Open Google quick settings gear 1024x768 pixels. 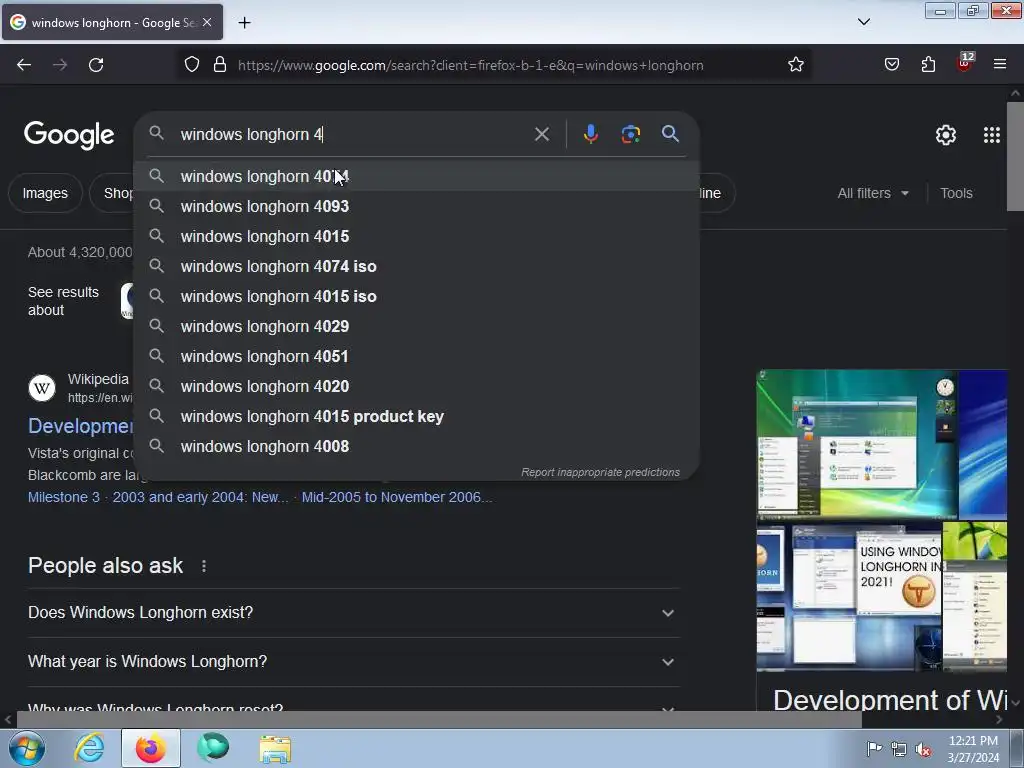pos(946,135)
